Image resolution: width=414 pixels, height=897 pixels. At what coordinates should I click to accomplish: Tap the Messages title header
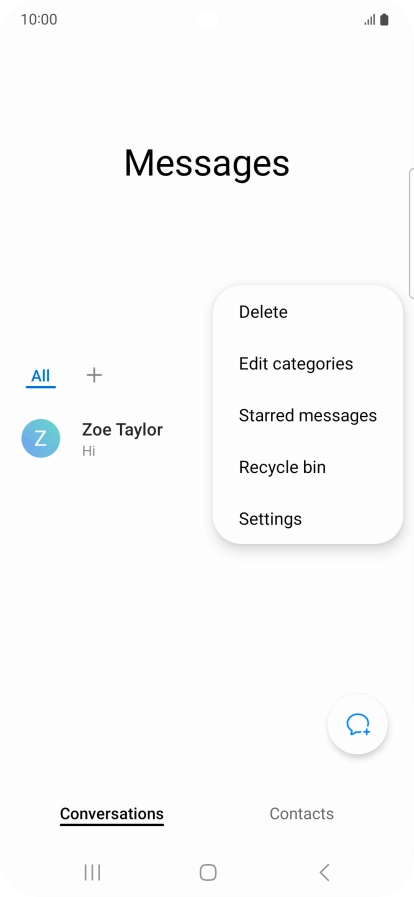[207, 164]
